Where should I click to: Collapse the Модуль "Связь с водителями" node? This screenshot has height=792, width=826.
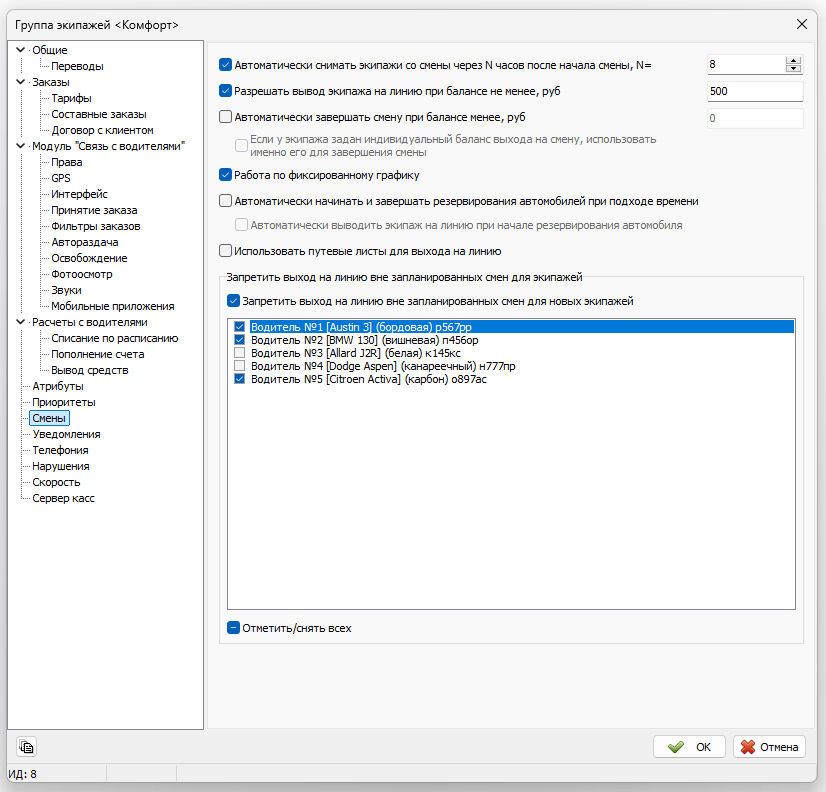coord(20,146)
